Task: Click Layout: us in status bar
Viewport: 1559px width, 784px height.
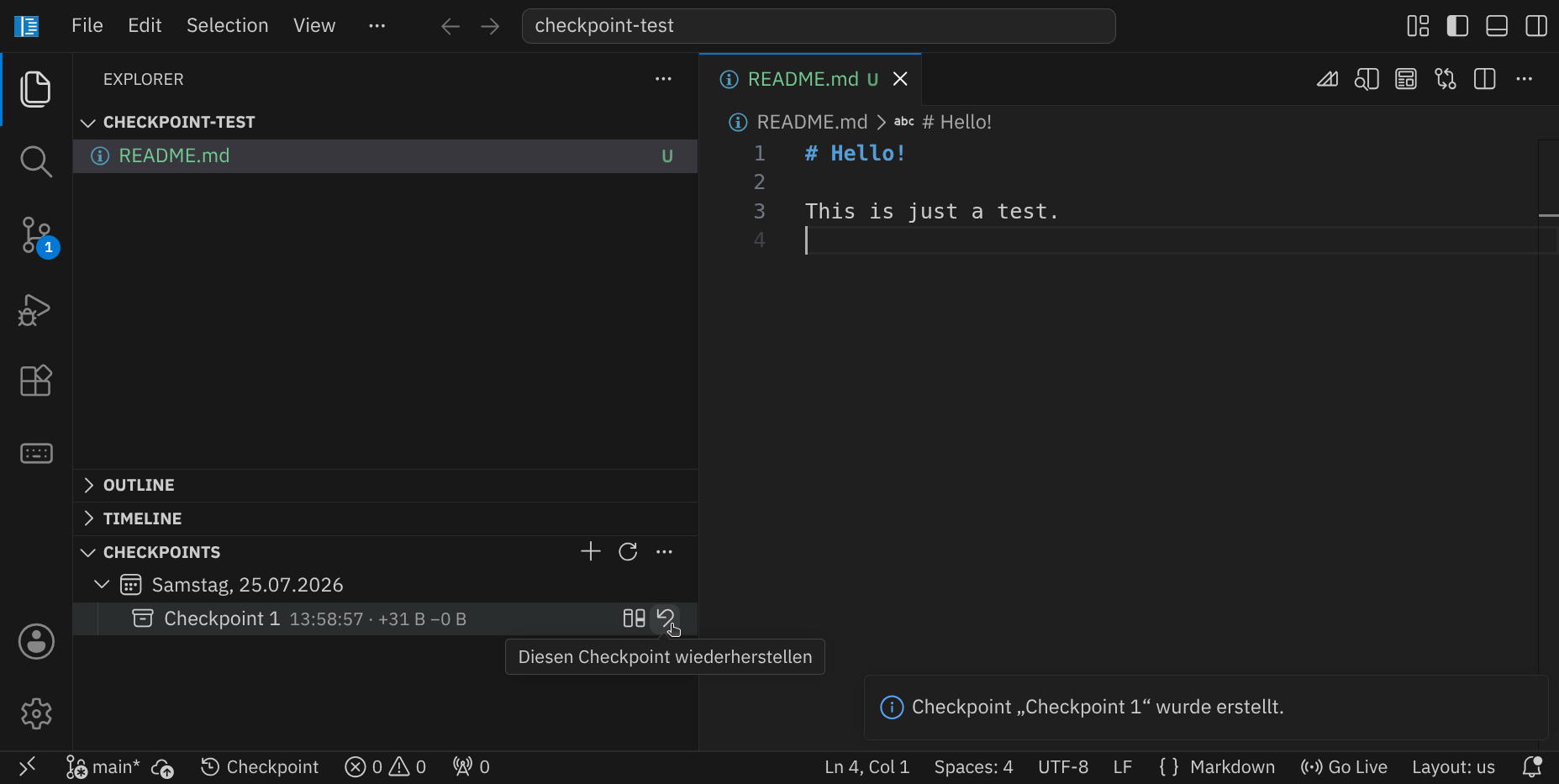Action: pos(1454,767)
